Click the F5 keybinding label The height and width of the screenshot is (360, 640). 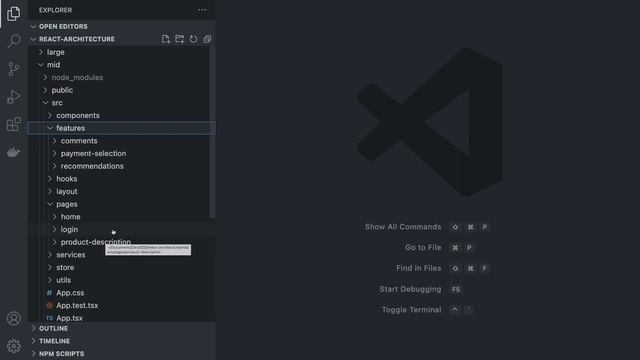coord(456,289)
